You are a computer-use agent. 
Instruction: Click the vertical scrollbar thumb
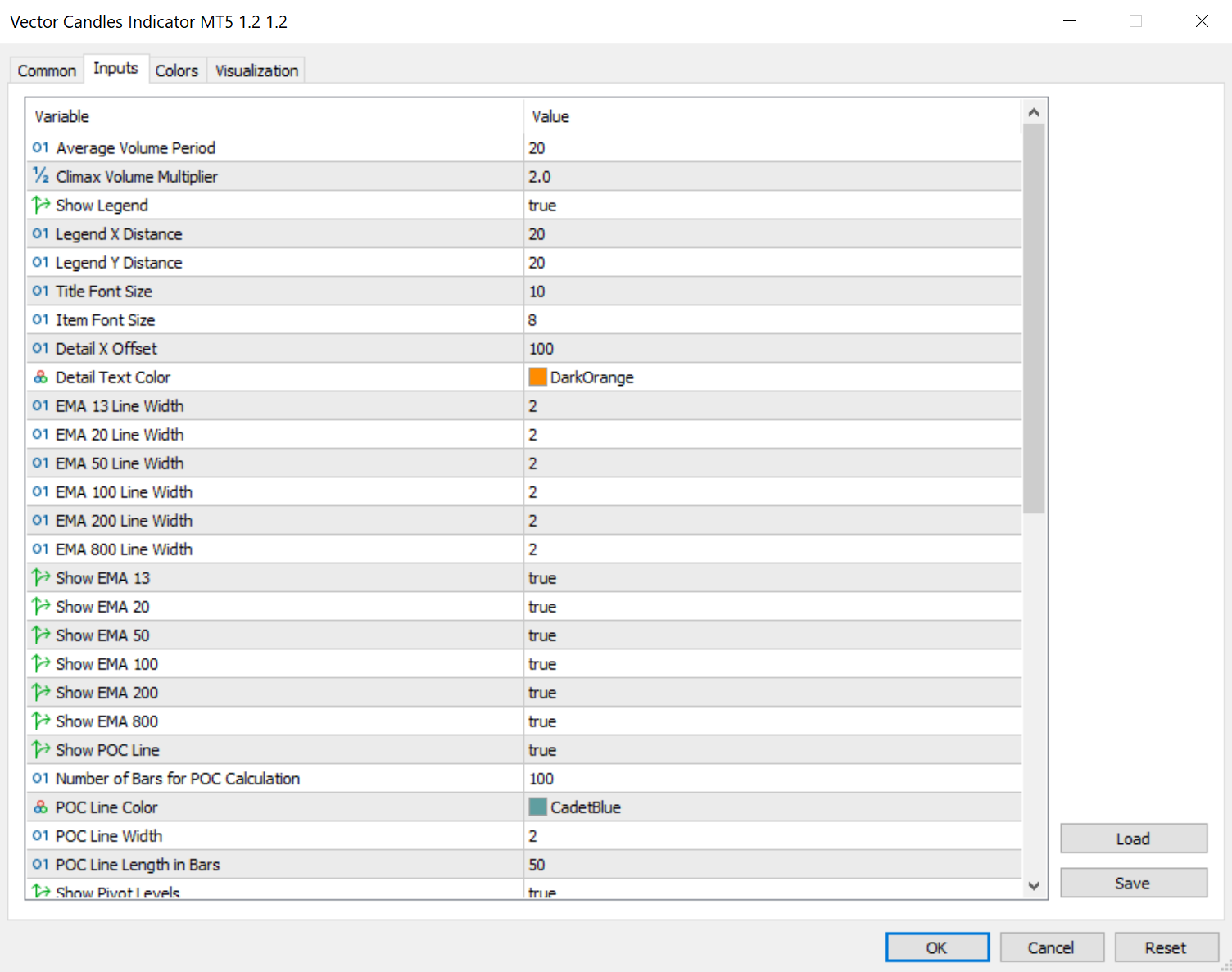(1034, 319)
